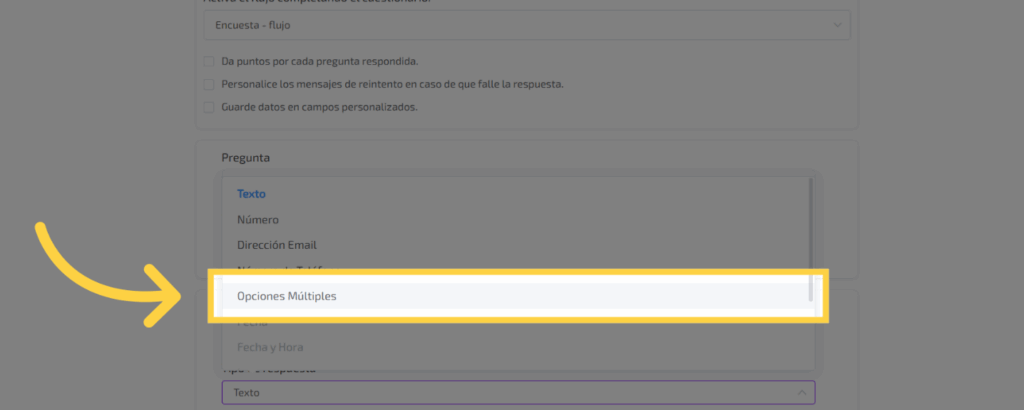Choose the "Número" option in the list
This screenshot has height=410, width=1024.
(258, 219)
